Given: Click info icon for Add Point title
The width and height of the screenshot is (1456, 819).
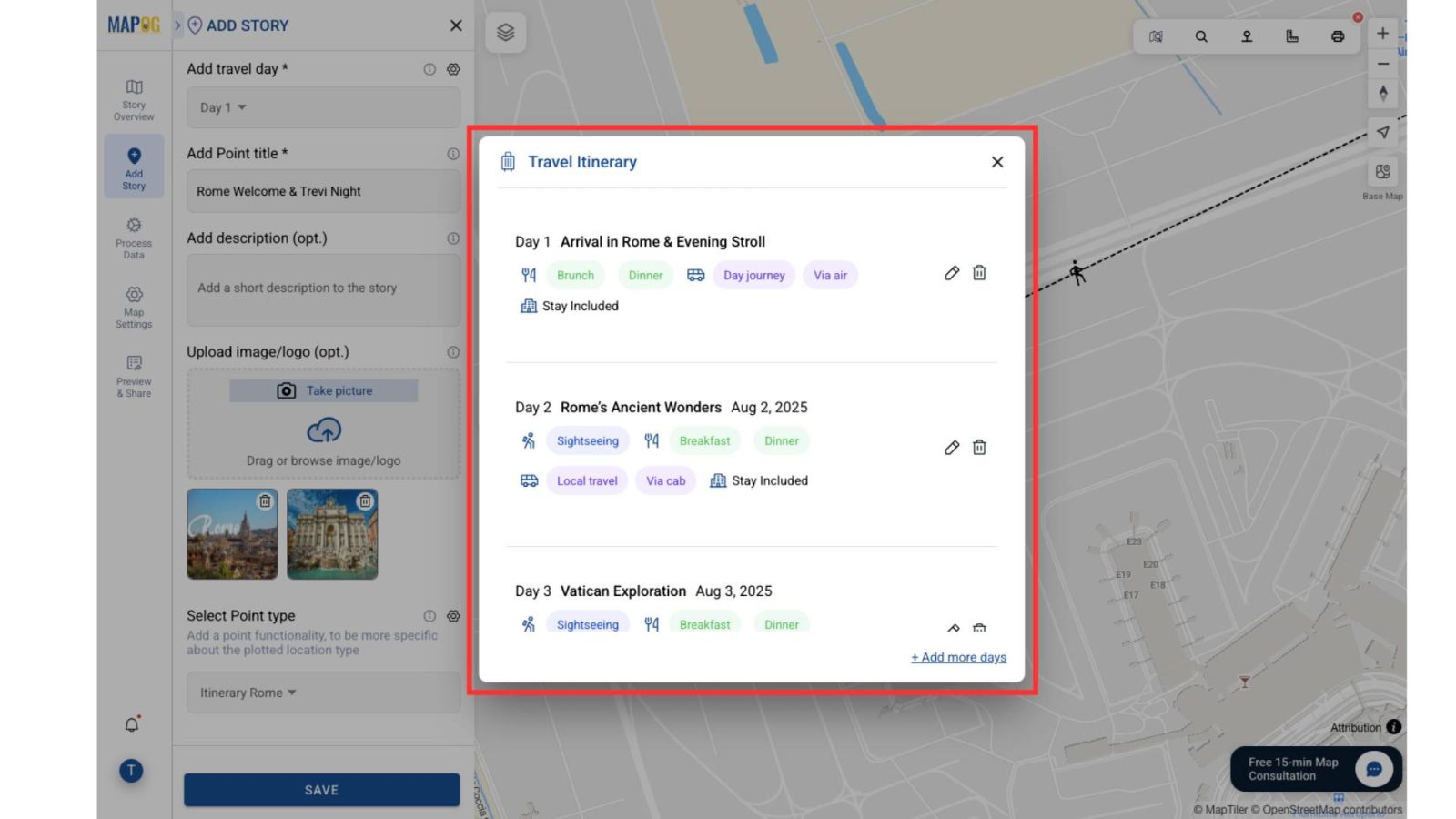Looking at the screenshot, I should pos(453,154).
